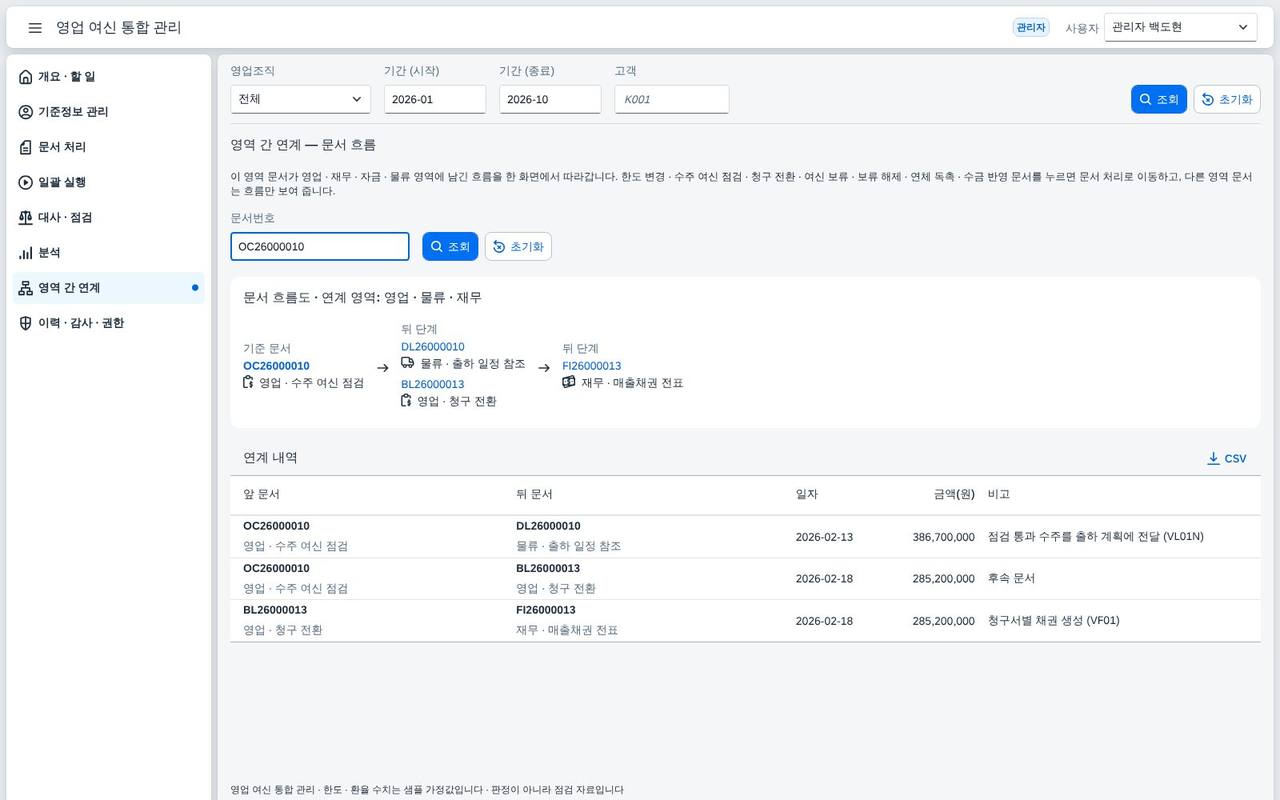Click the 문서번호 input containing OC26000010
Image resolution: width=1280 pixels, height=800 pixels.
point(320,246)
